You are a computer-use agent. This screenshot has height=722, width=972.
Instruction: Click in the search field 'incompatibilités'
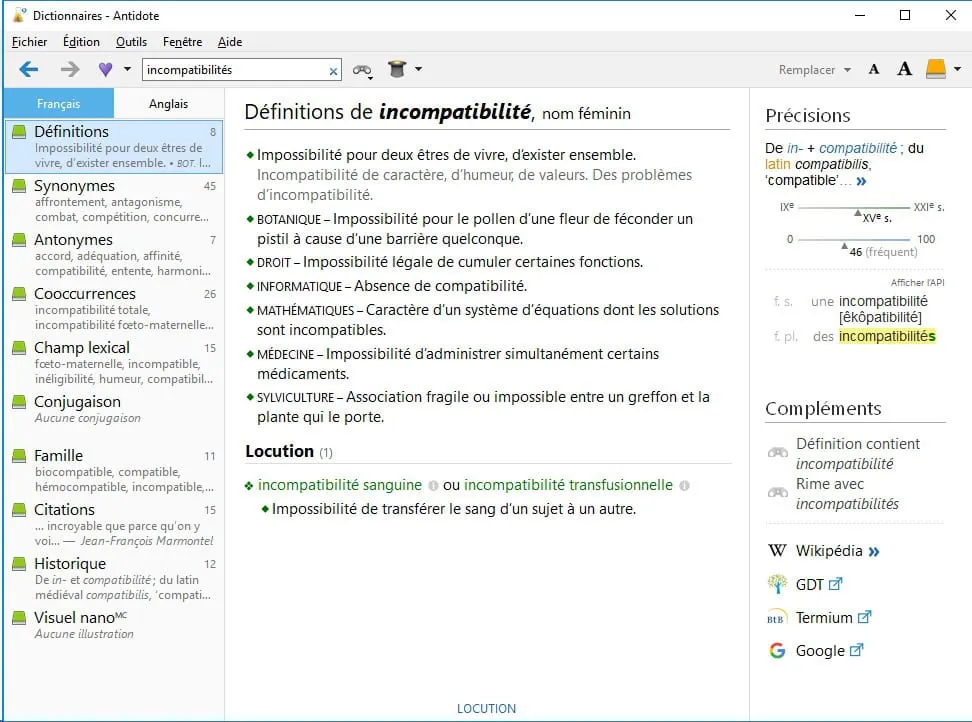[x=235, y=70]
